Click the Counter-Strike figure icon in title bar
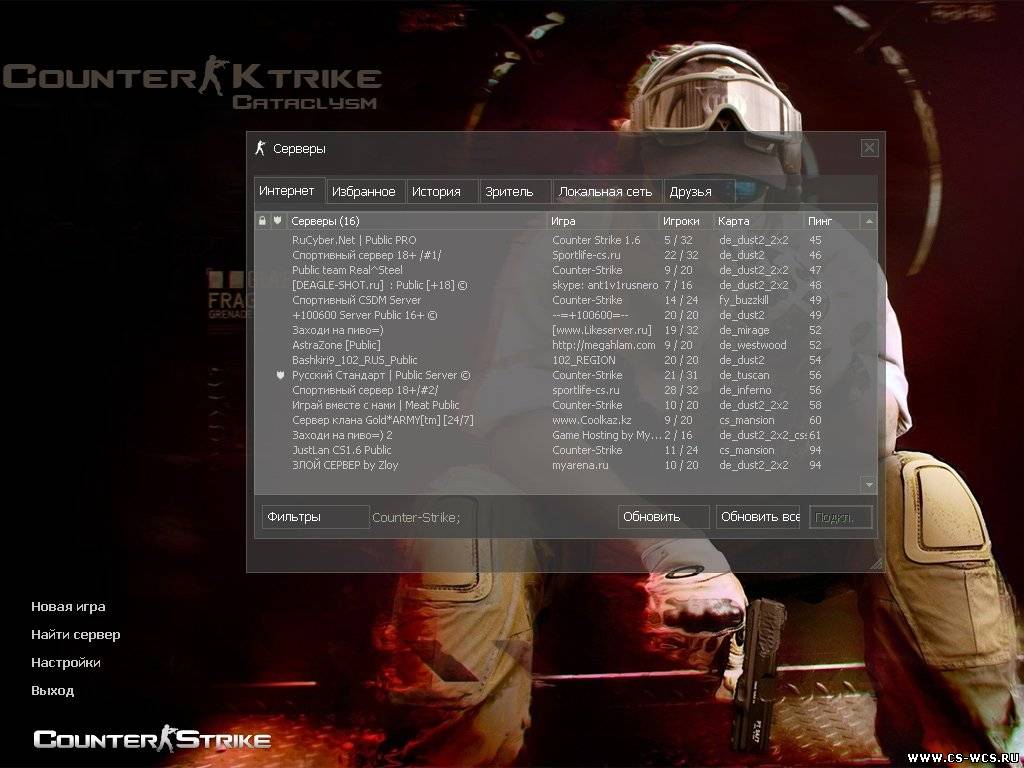The width and height of the screenshot is (1024, 768). coord(261,148)
